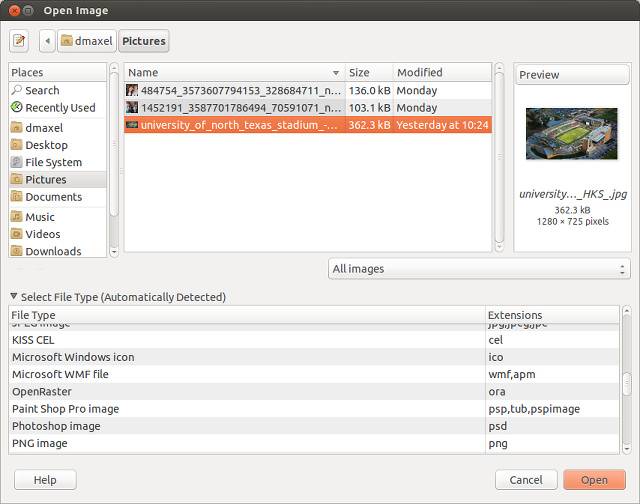
Task: Click the Search magnifier icon
Action: coord(17,89)
